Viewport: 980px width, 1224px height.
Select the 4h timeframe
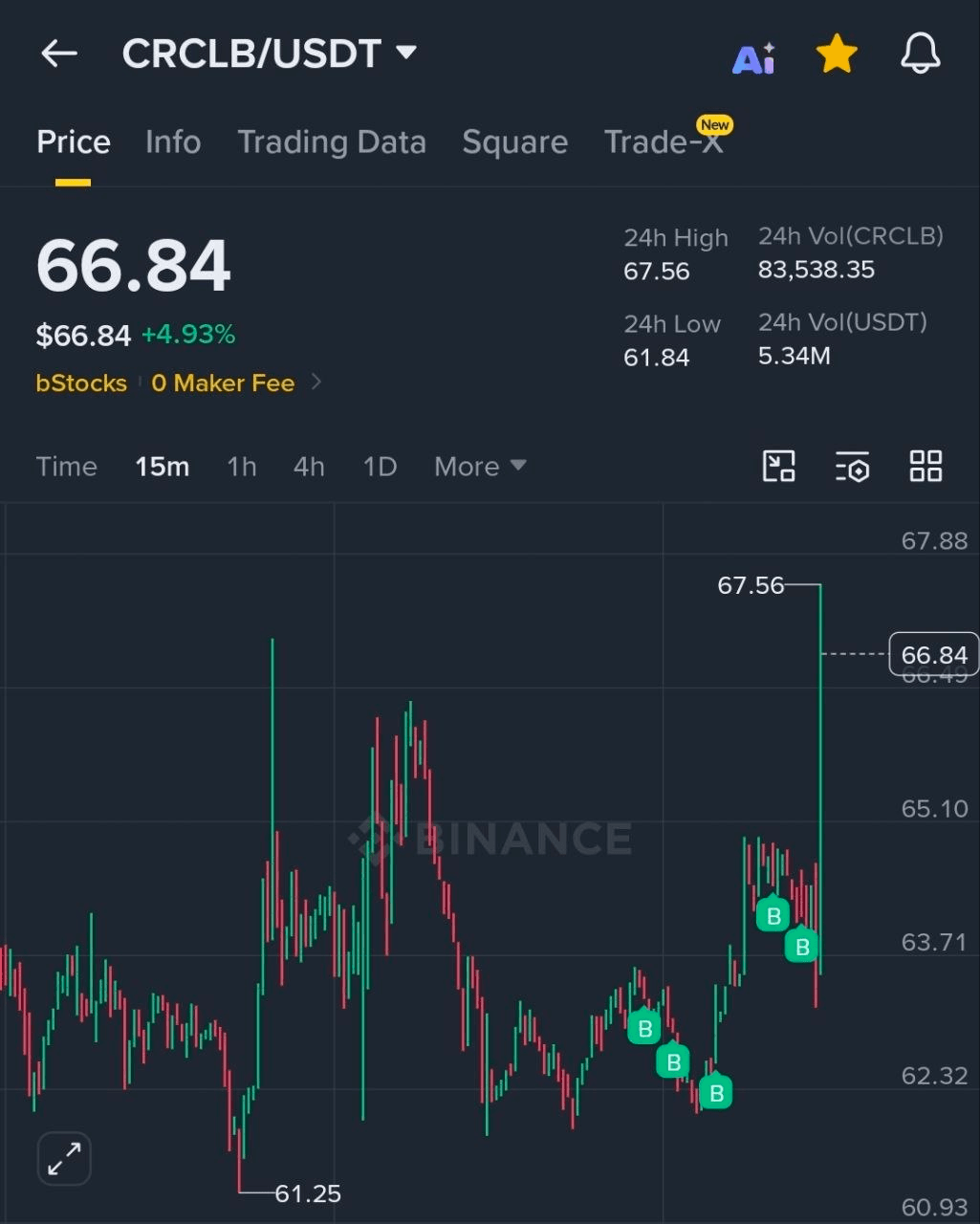(x=309, y=467)
